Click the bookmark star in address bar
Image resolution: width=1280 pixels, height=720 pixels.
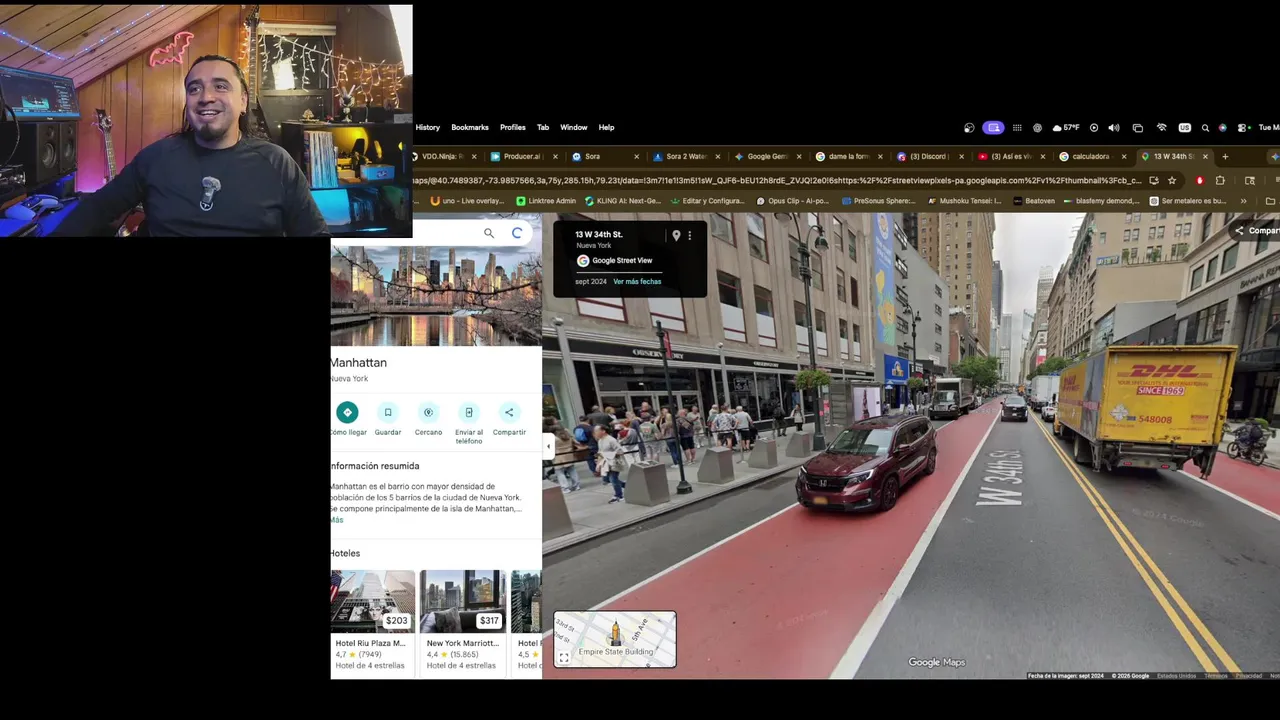[x=1172, y=181]
